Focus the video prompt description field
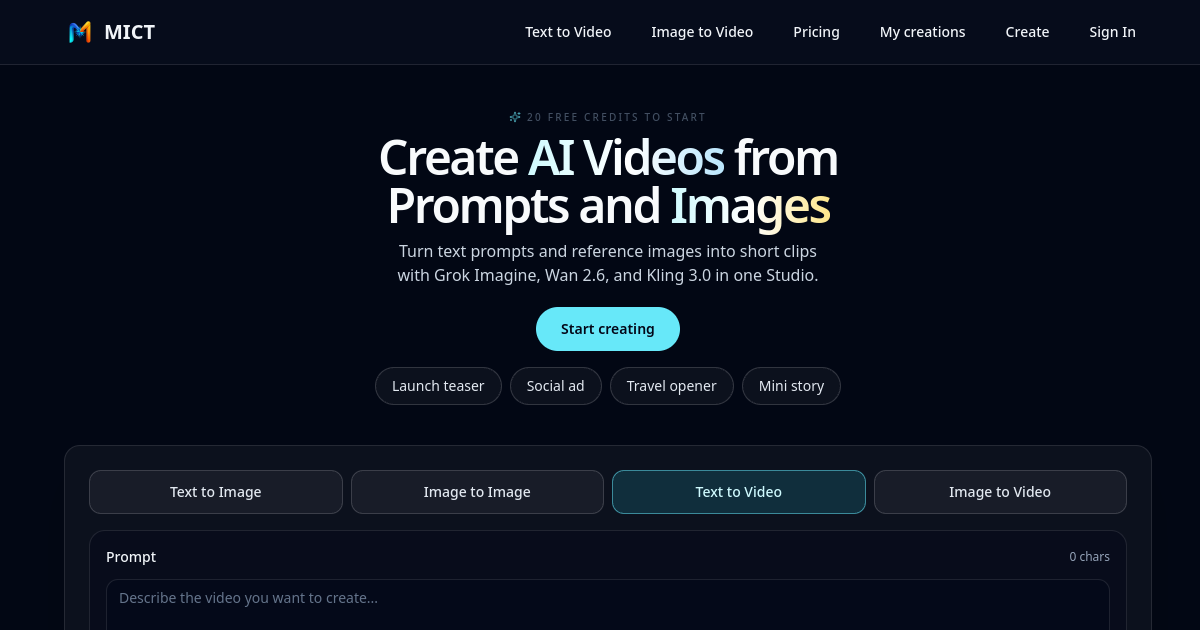The height and width of the screenshot is (630, 1200). tap(608, 604)
